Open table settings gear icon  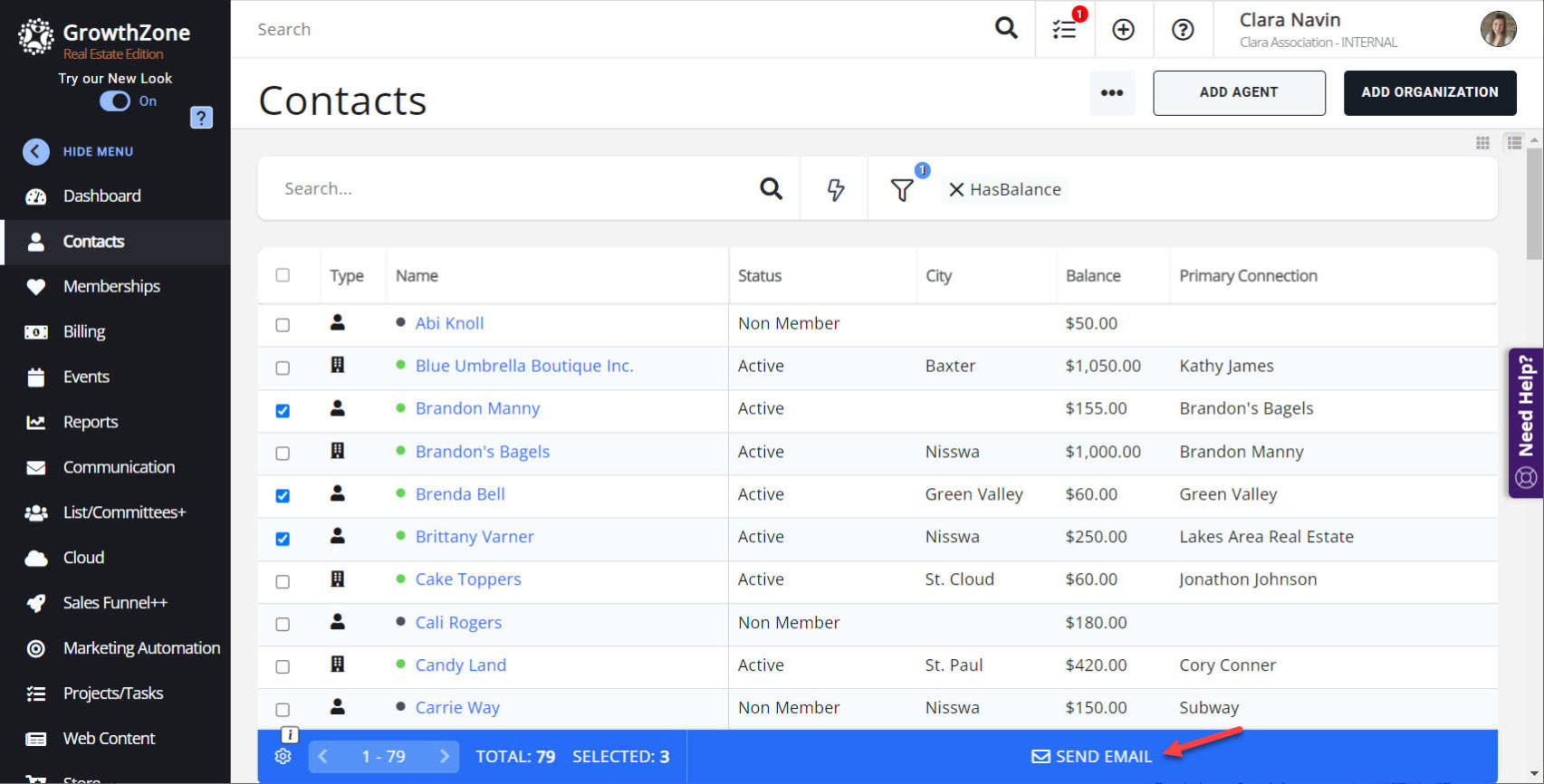pos(283,757)
